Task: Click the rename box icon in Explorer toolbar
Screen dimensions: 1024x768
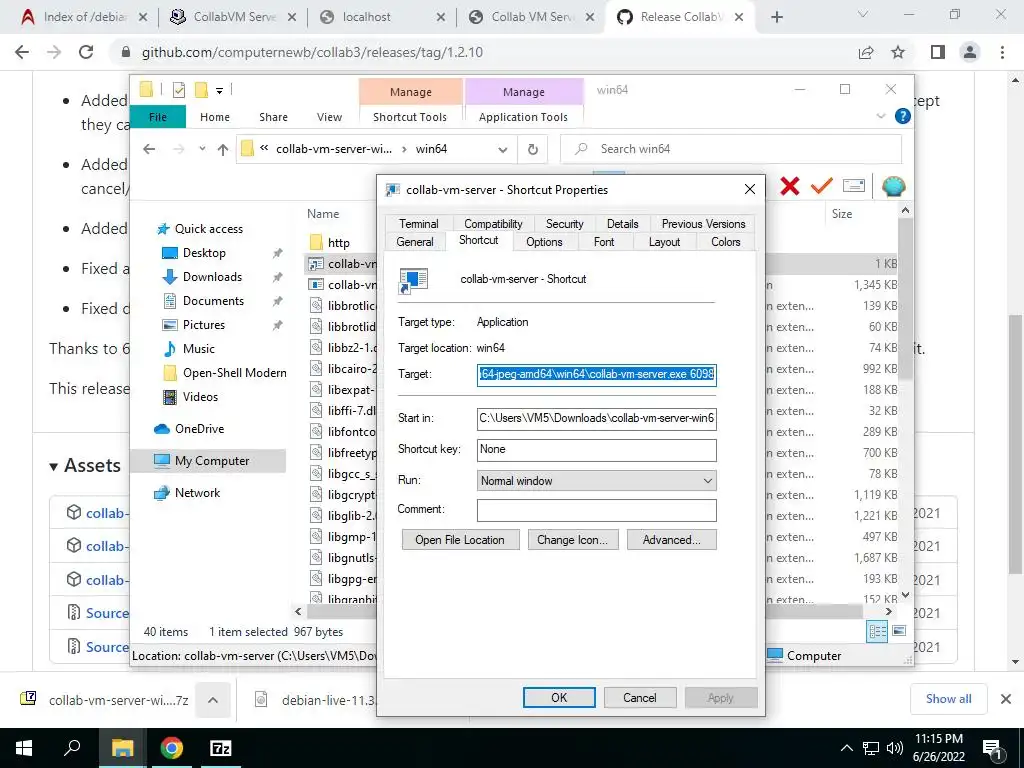Action: pos(854,186)
